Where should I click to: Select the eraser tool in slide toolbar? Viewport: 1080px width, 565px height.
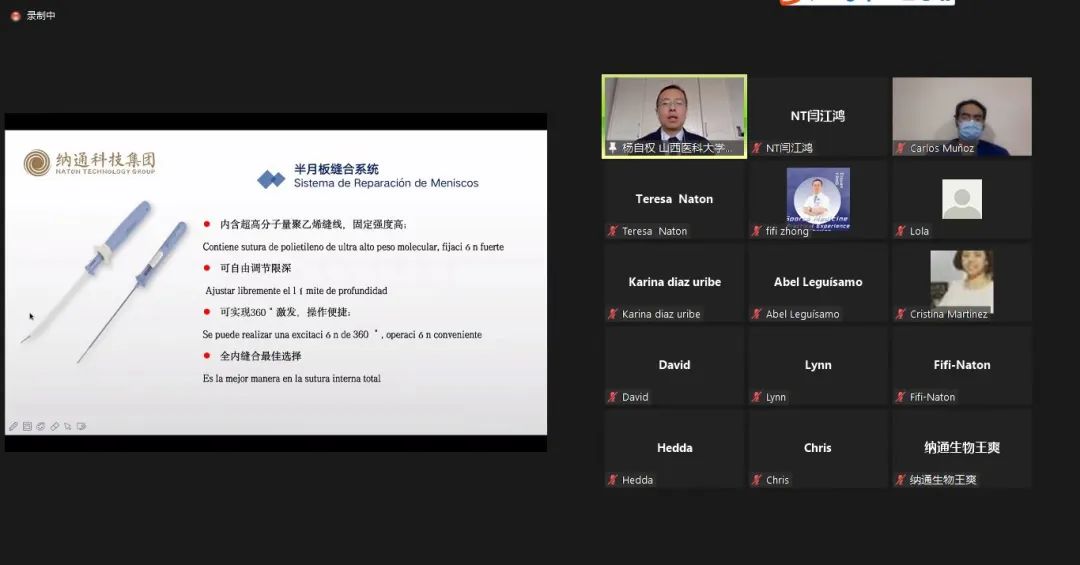pyautogui.click(x=54, y=427)
